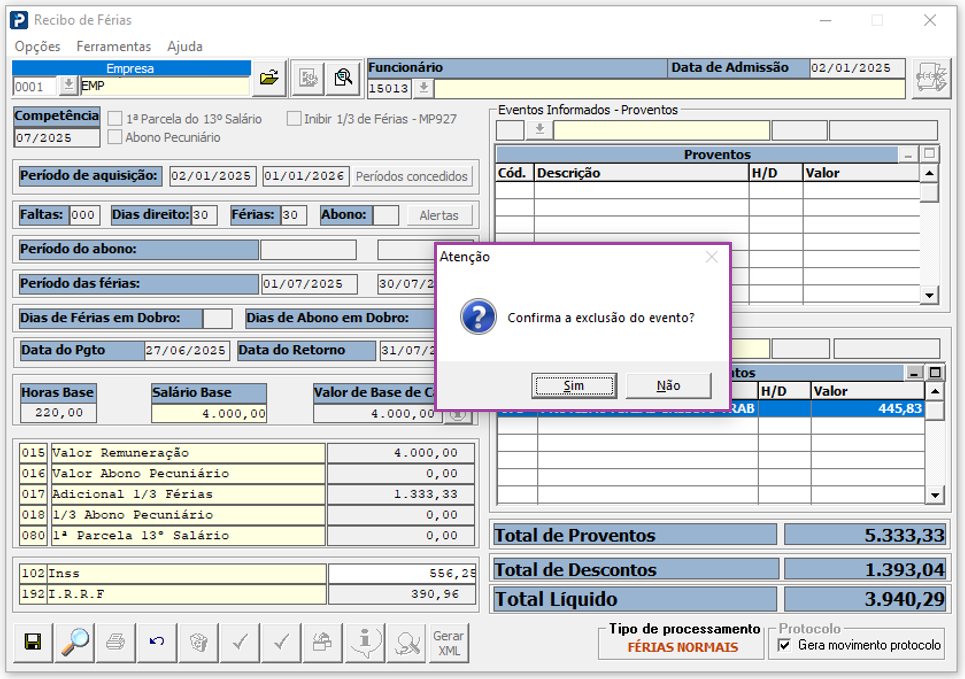The width and height of the screenshot is (965, 679).
Task: Open the Empresa code lookup arrow
Action: pyautogui.click(x=68, y=86)
